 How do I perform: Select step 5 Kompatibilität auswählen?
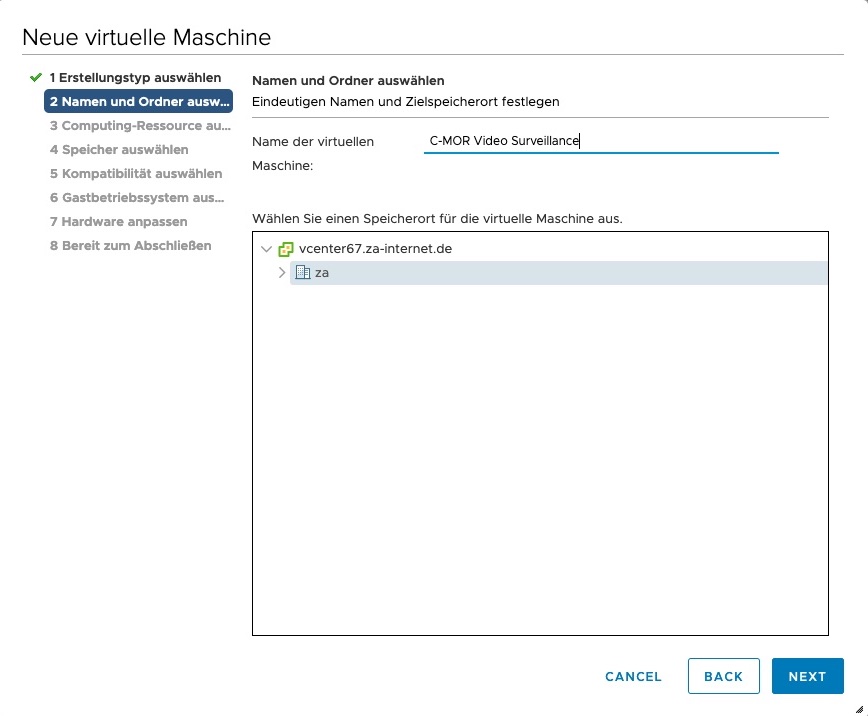click(x=136, y=174)
